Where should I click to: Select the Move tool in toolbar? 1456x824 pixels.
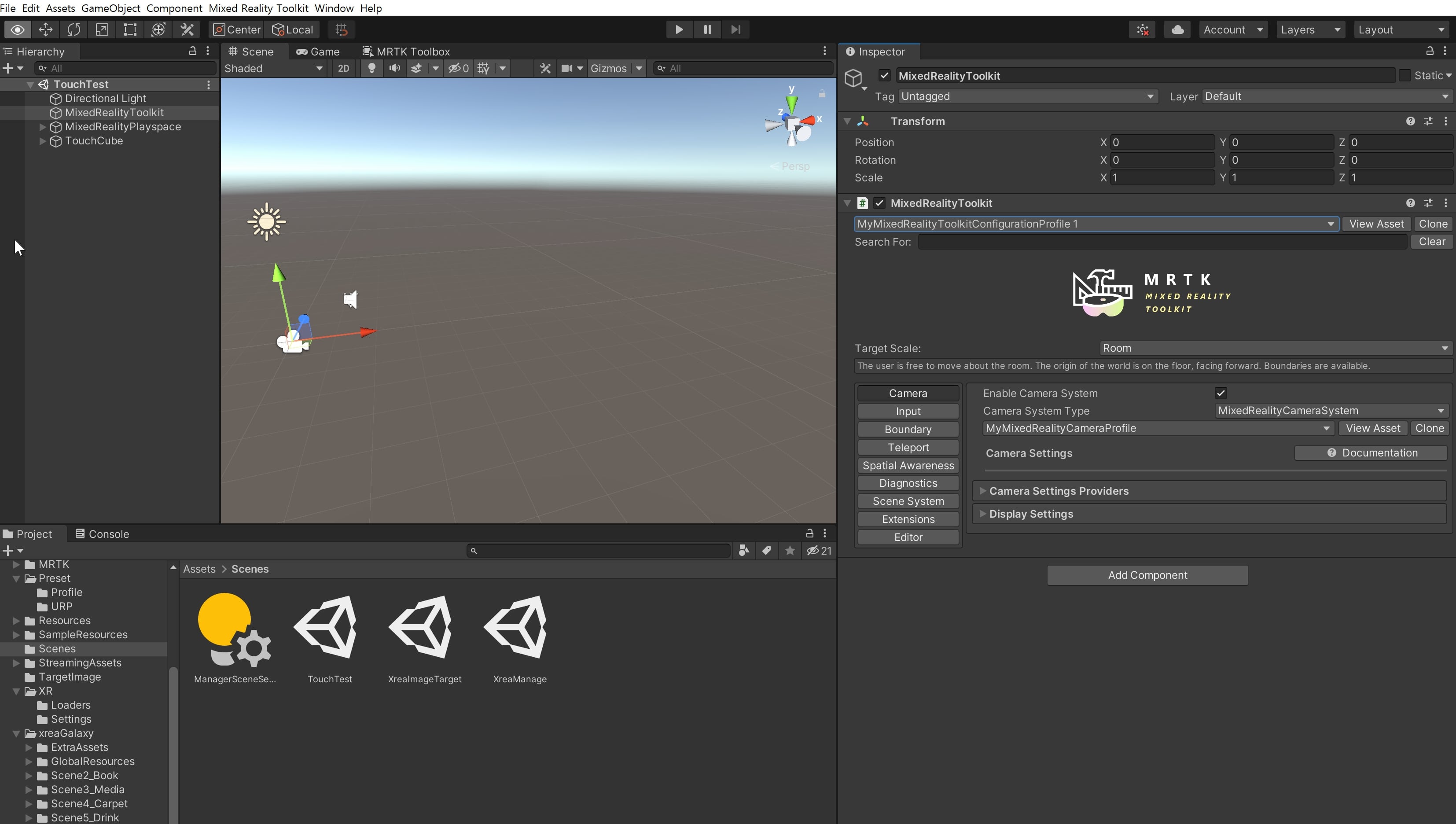pyautogui.click(x=45, y=29)
